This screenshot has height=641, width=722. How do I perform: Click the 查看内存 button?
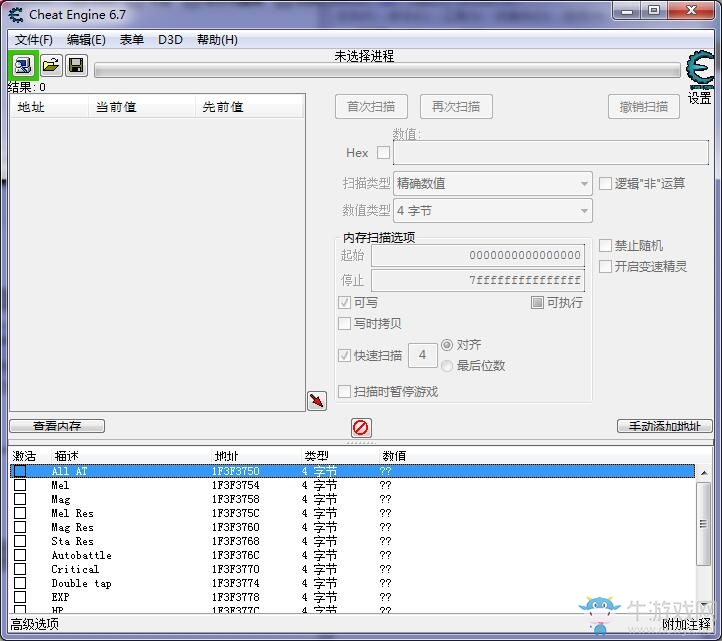pos(57,426)
